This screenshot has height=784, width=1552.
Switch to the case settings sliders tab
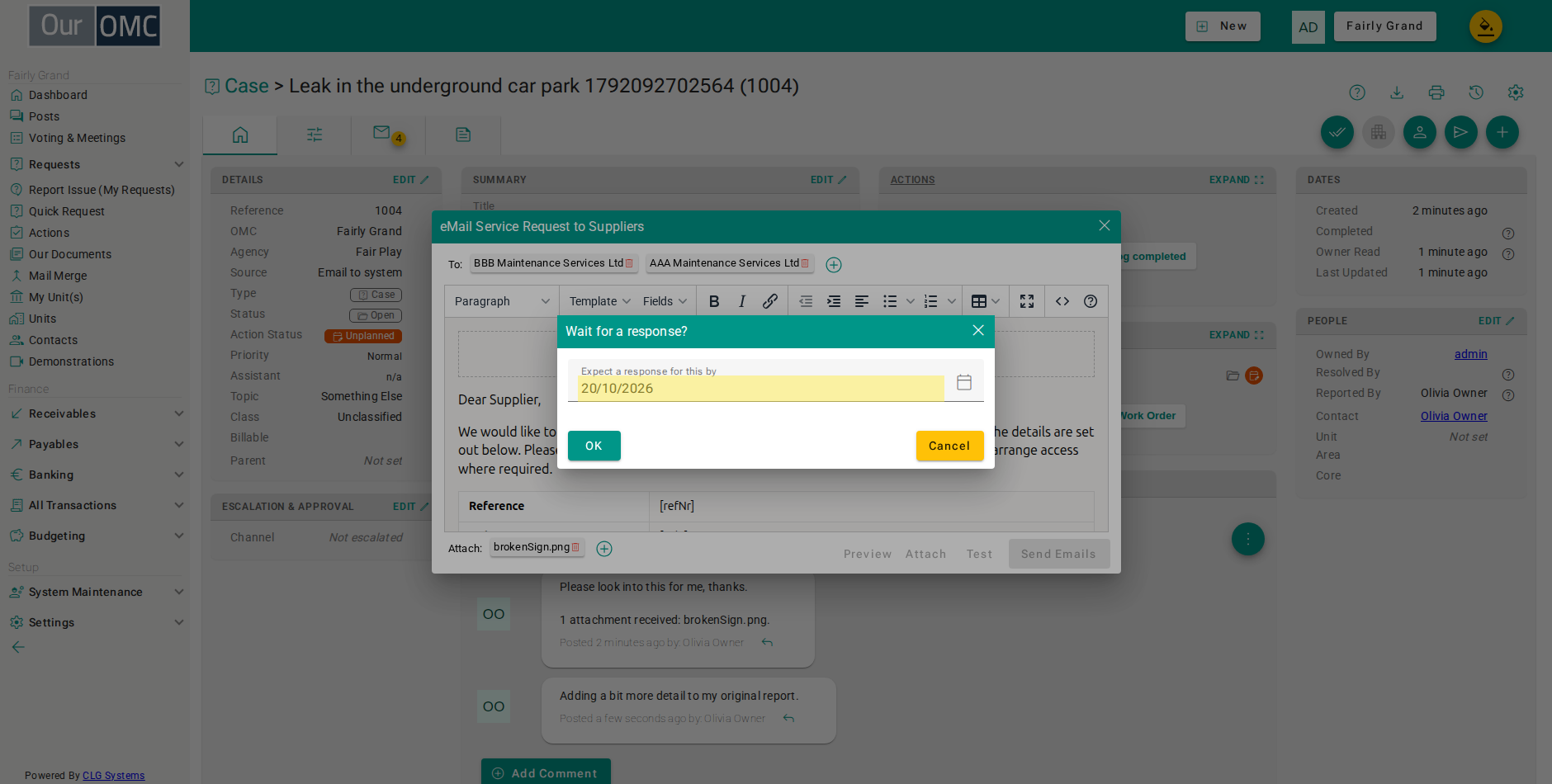315,135
